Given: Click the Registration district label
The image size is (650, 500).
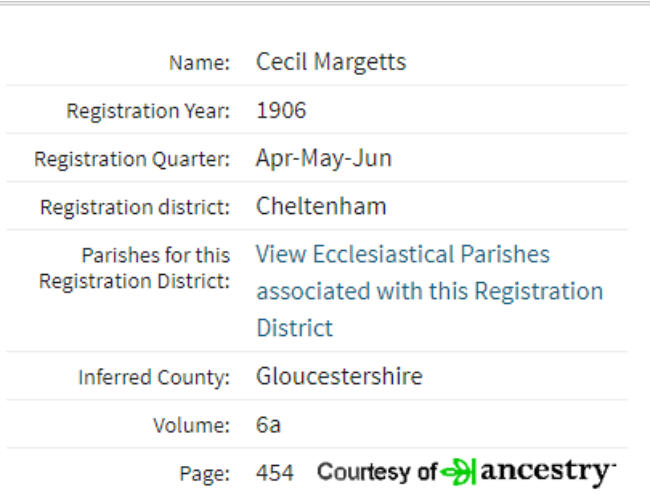Looking at the screenshot, I should (135, 207).
